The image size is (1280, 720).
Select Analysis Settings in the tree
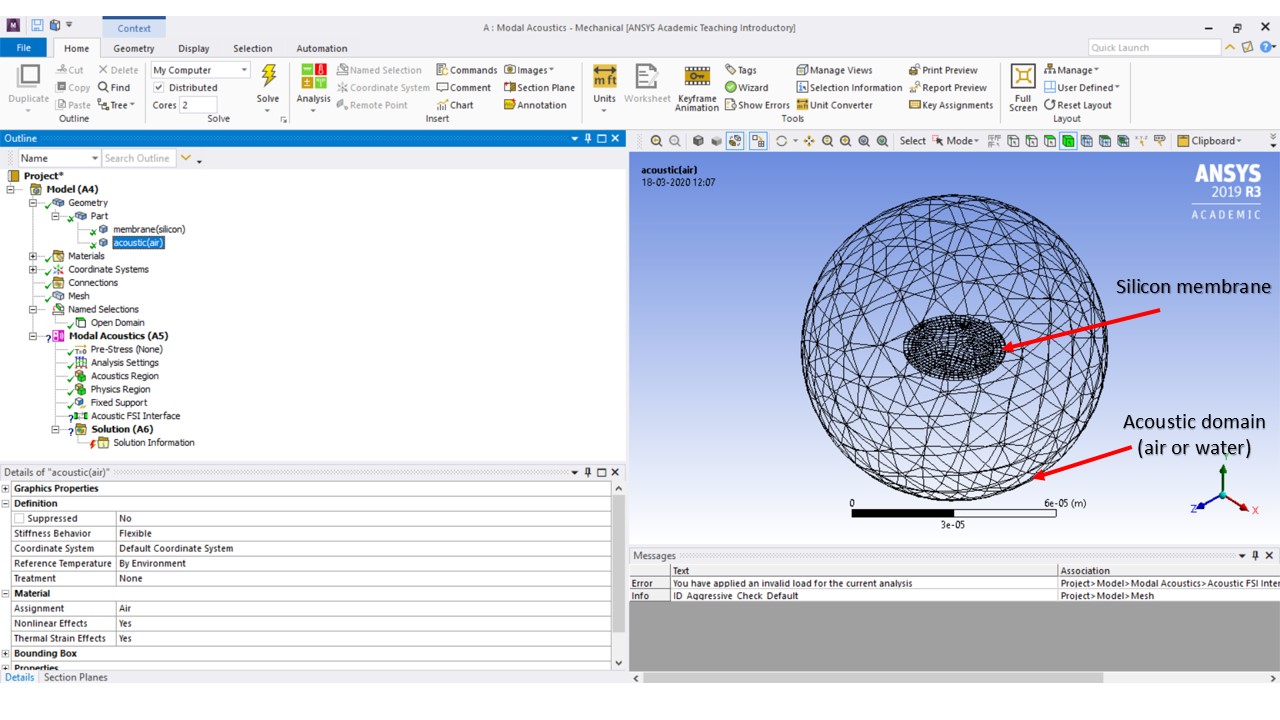pos(124,363)
